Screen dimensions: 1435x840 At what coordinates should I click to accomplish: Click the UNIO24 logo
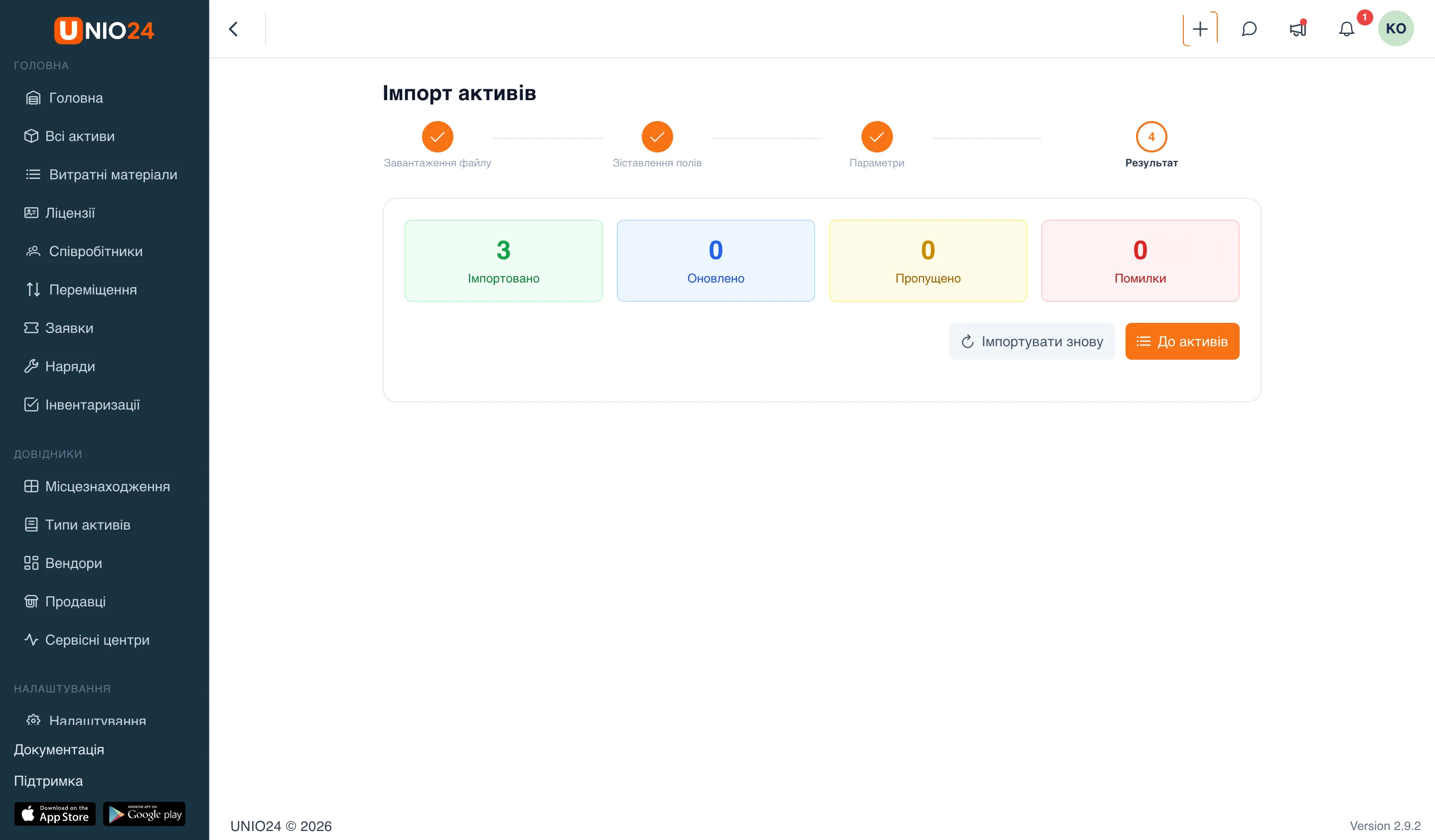(x=104, y=30)
